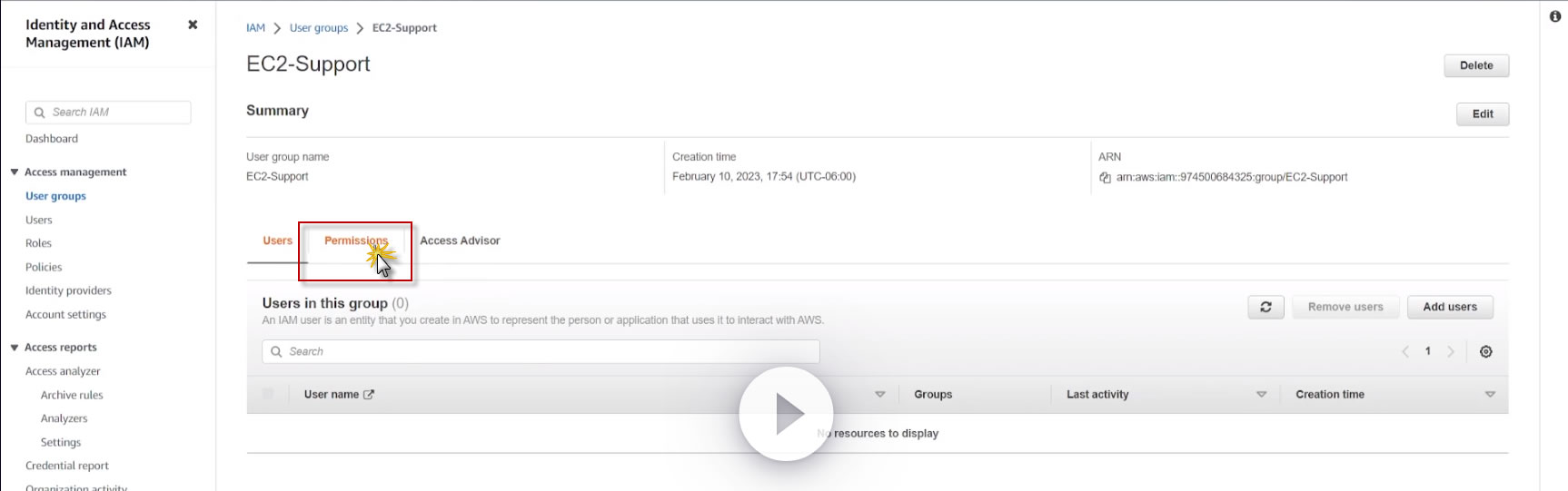Open the Dashboard page
The image size is (1568, 491).
click(x=52, y=139)
